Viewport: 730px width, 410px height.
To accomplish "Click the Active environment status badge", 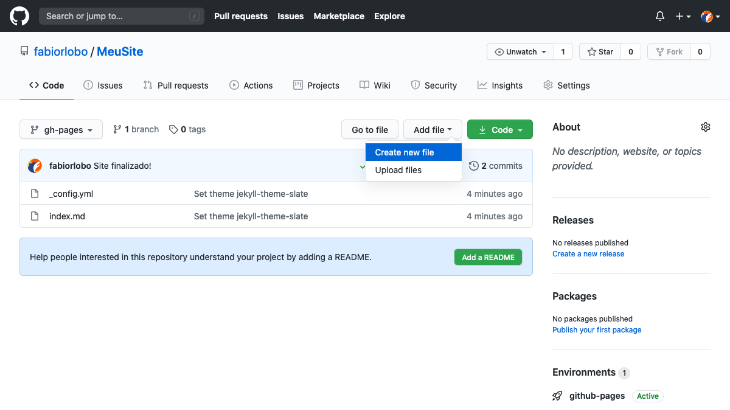I will (648, 396).
